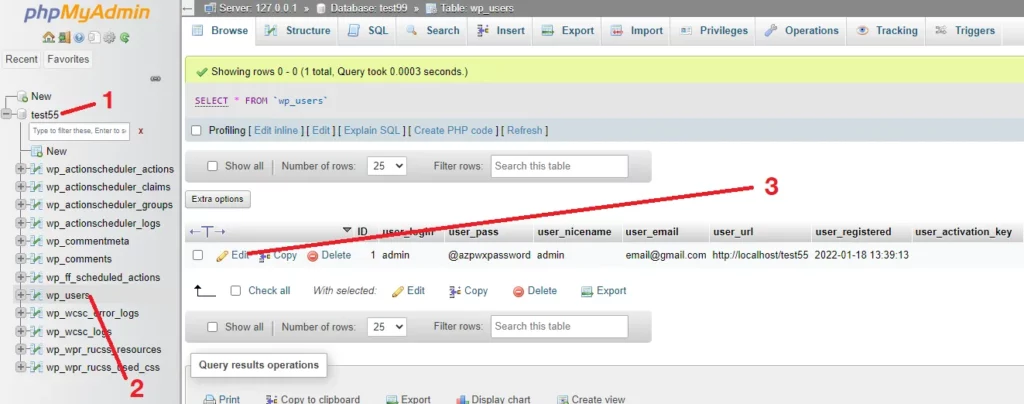Click the Favorites button
Screen dimensions: 1024x404
click(68, 59)
